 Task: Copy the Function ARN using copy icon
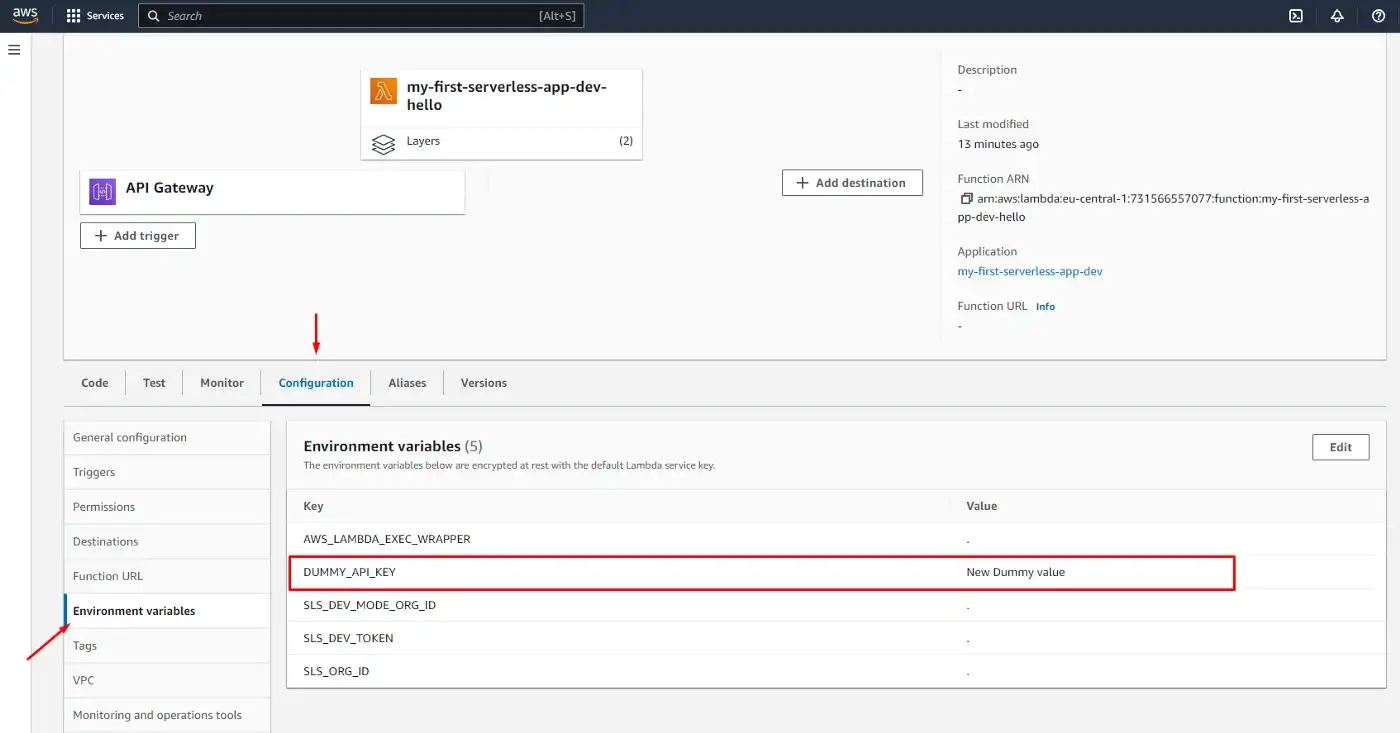(x=966, y=199)
